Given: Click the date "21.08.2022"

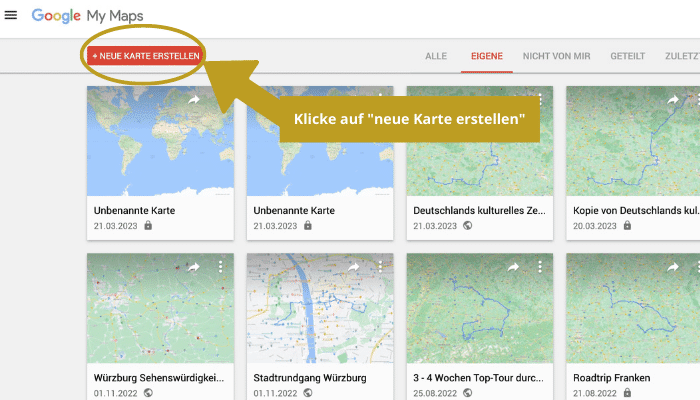Looking at the screenshot, I should (595, 393).
